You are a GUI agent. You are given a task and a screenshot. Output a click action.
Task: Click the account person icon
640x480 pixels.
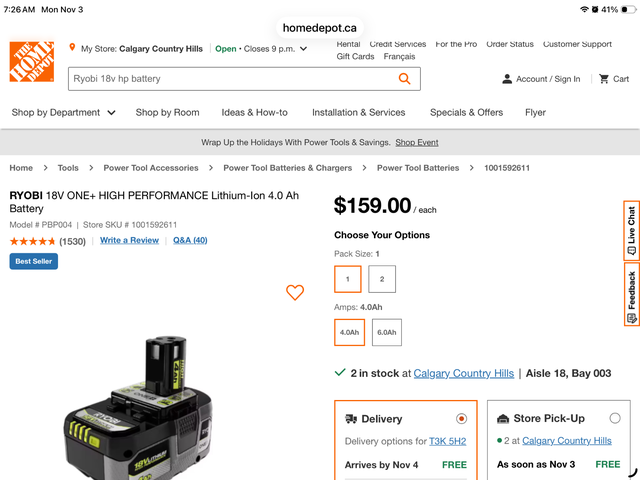pos(507,79)
